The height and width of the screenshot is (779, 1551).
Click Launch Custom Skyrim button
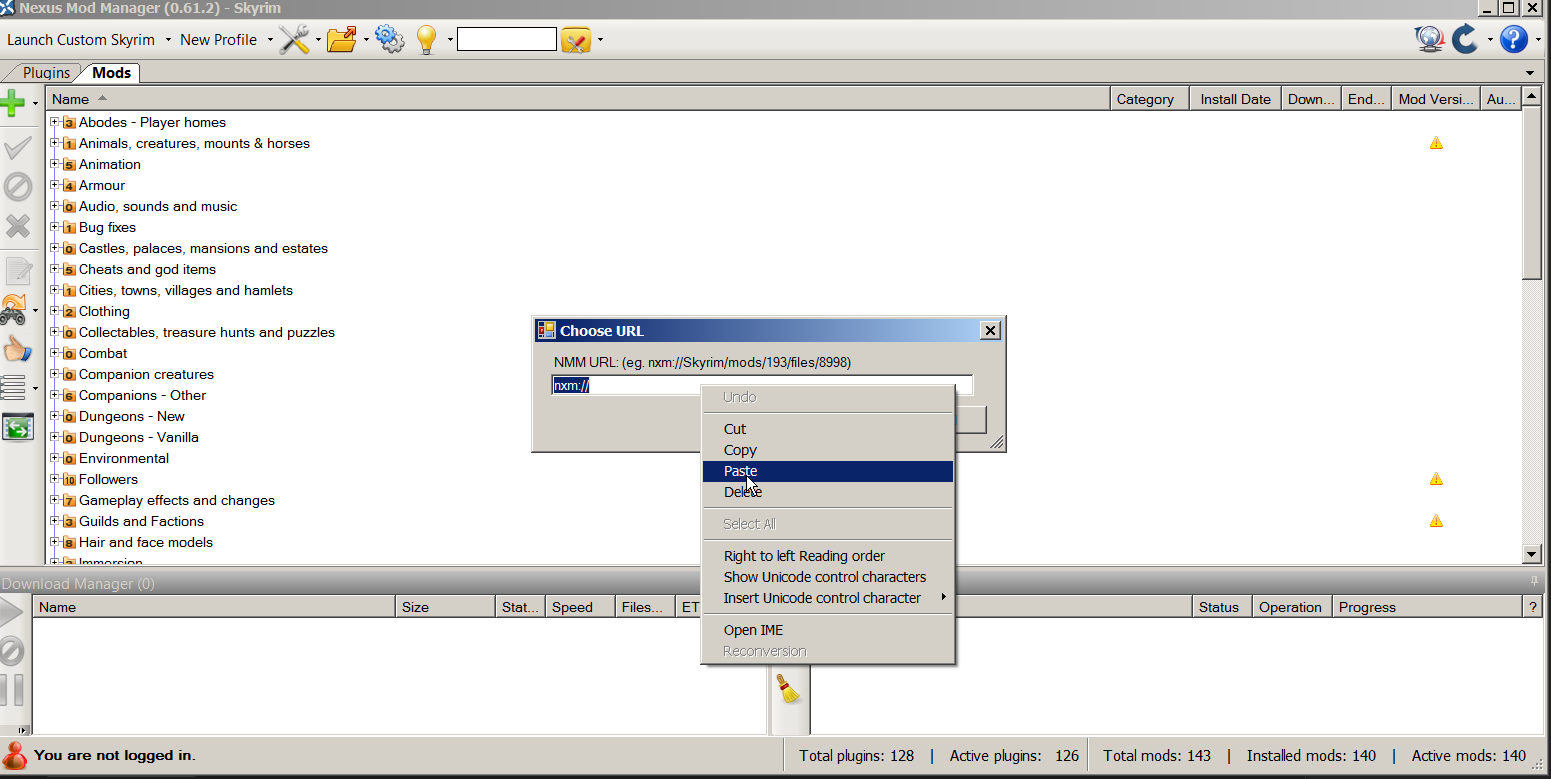pyautogui.click(x=81, y=40)
